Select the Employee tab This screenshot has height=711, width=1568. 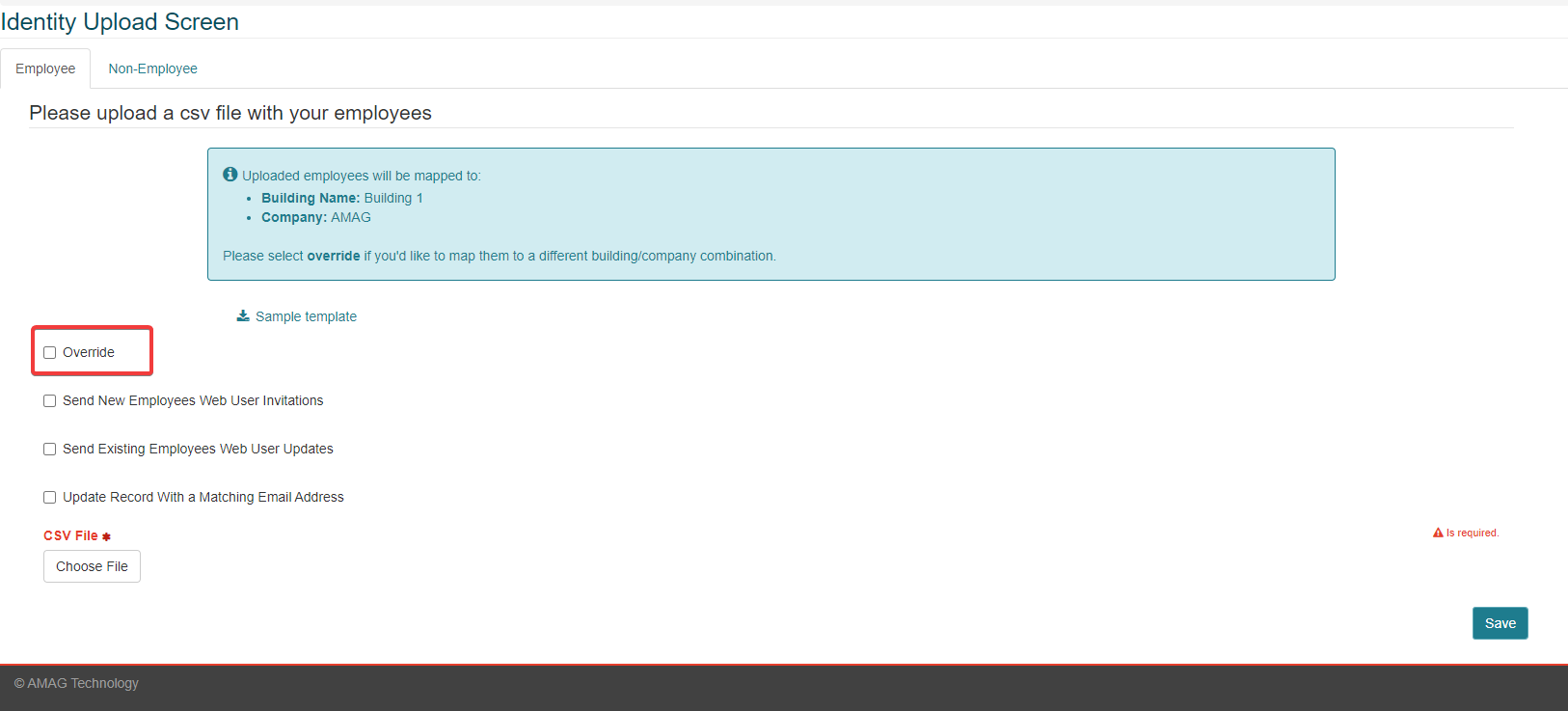pyautogui.click(x=45, y=68)
